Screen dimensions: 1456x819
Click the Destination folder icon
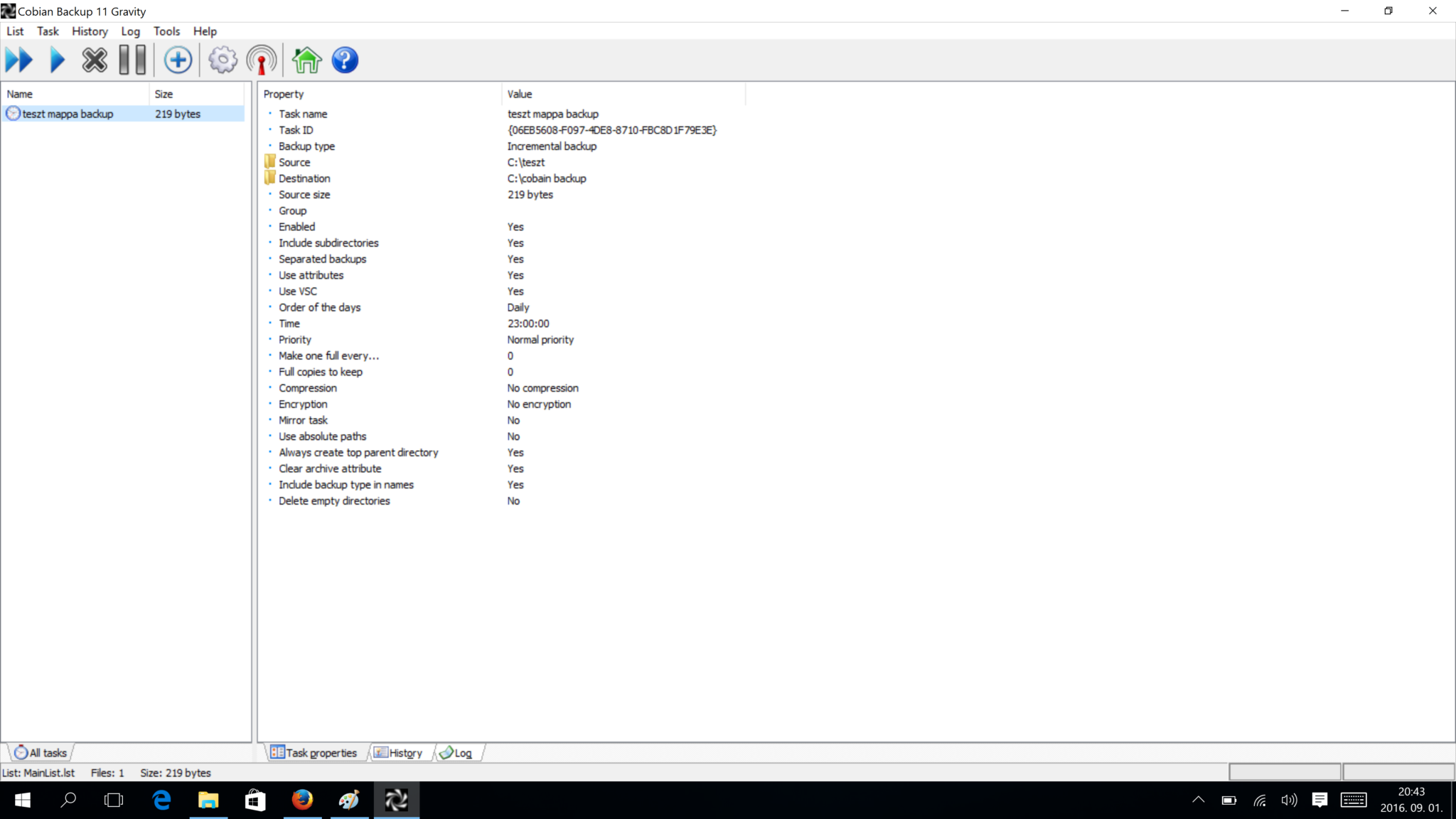269,178
